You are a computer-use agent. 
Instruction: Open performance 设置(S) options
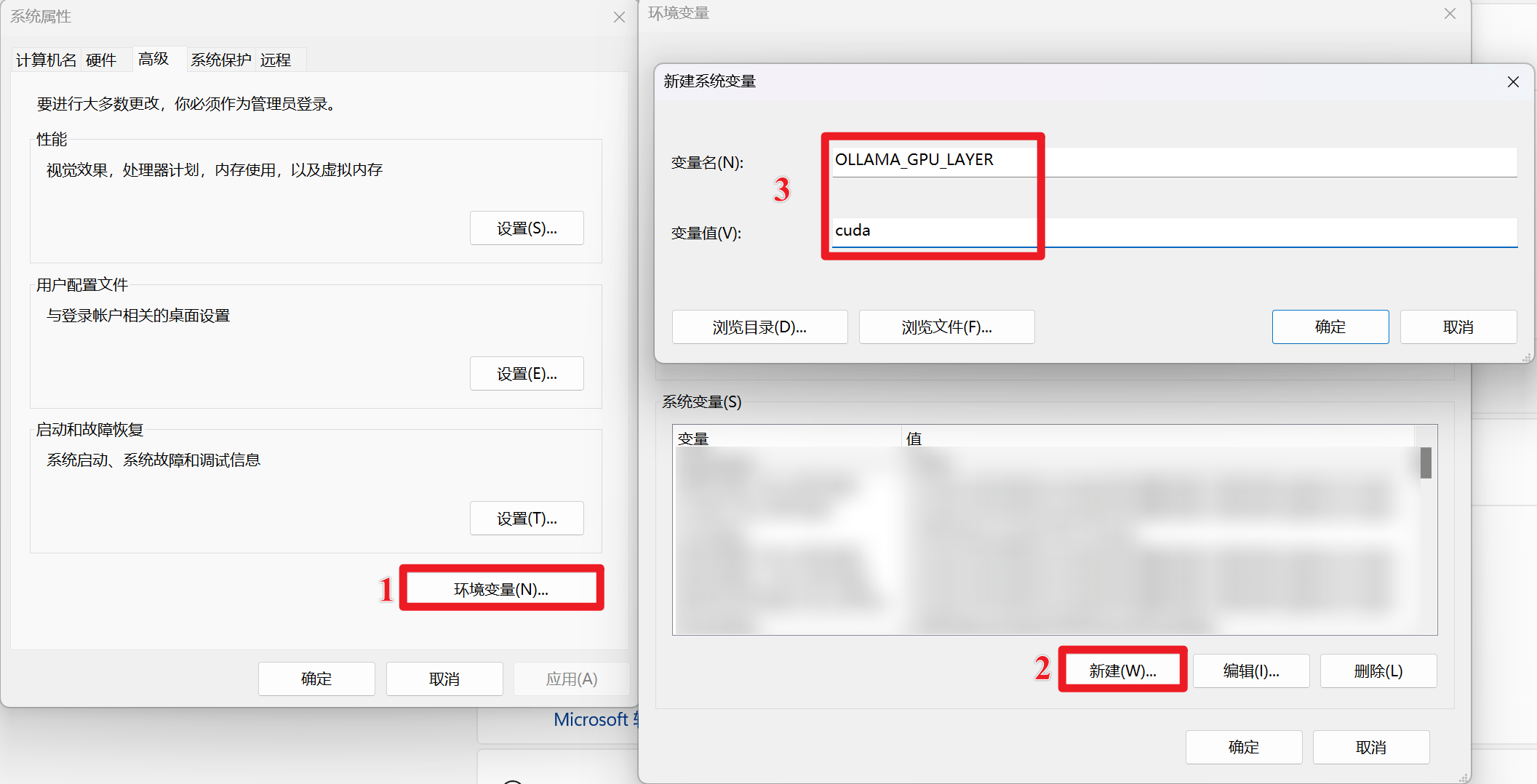pos(527,228)
